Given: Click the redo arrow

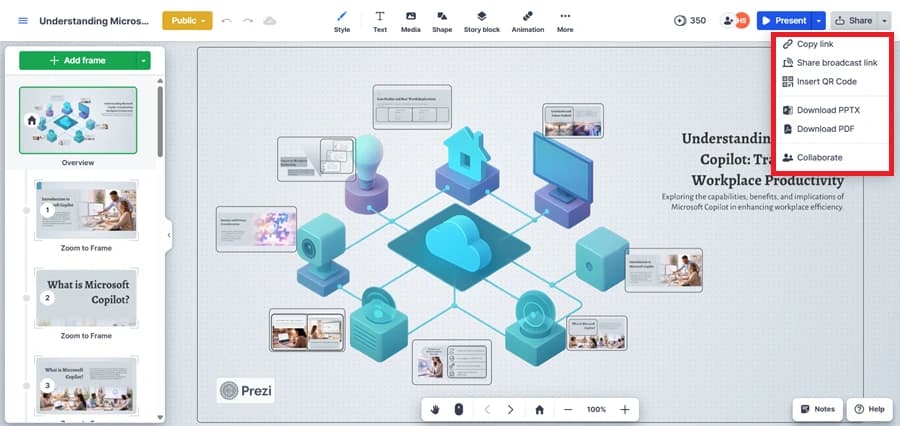Looking at the screenshot, I should point(247,21).
